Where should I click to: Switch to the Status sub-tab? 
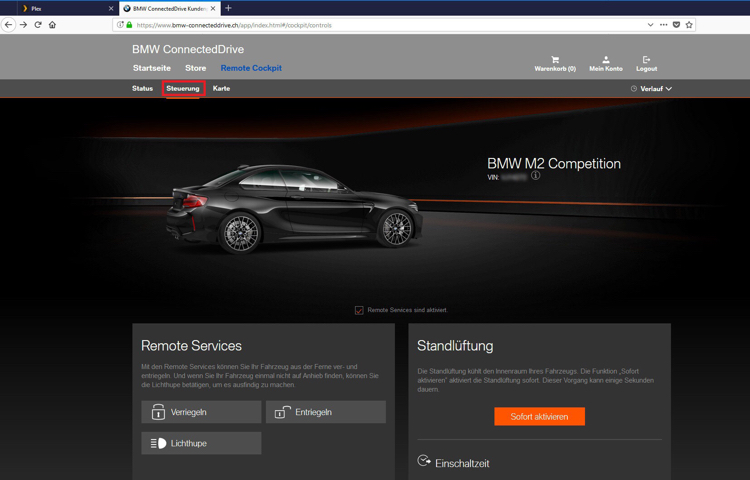click(x=143, y=88)
